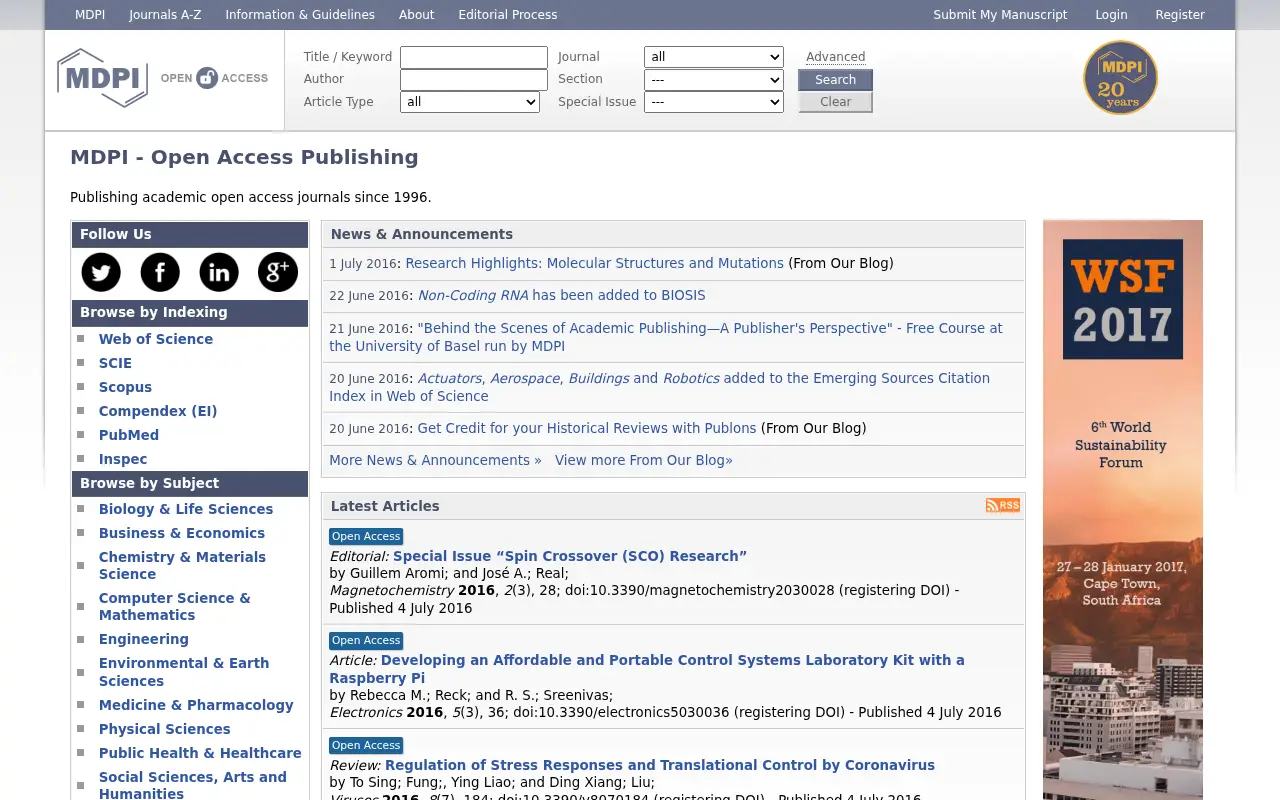Open Get Credit with Publons news link
1280x800 pixels.
tap(587, 428)
